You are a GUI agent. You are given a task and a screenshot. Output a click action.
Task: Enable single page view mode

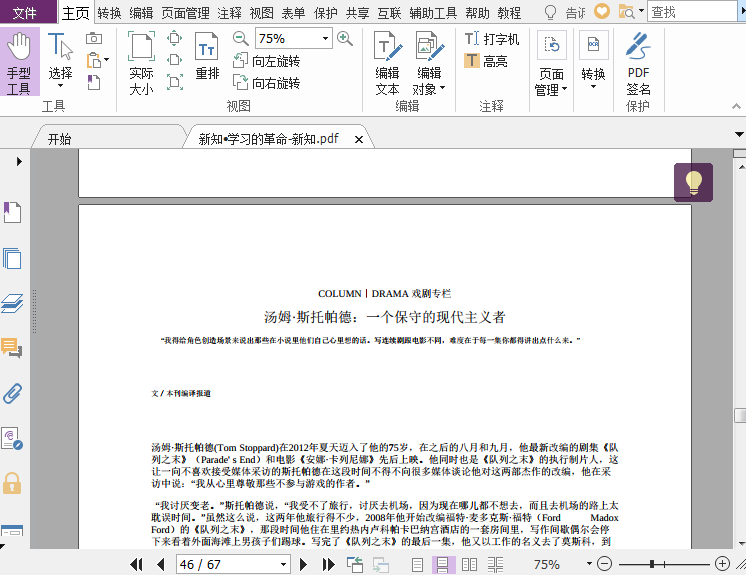point(417,565)
